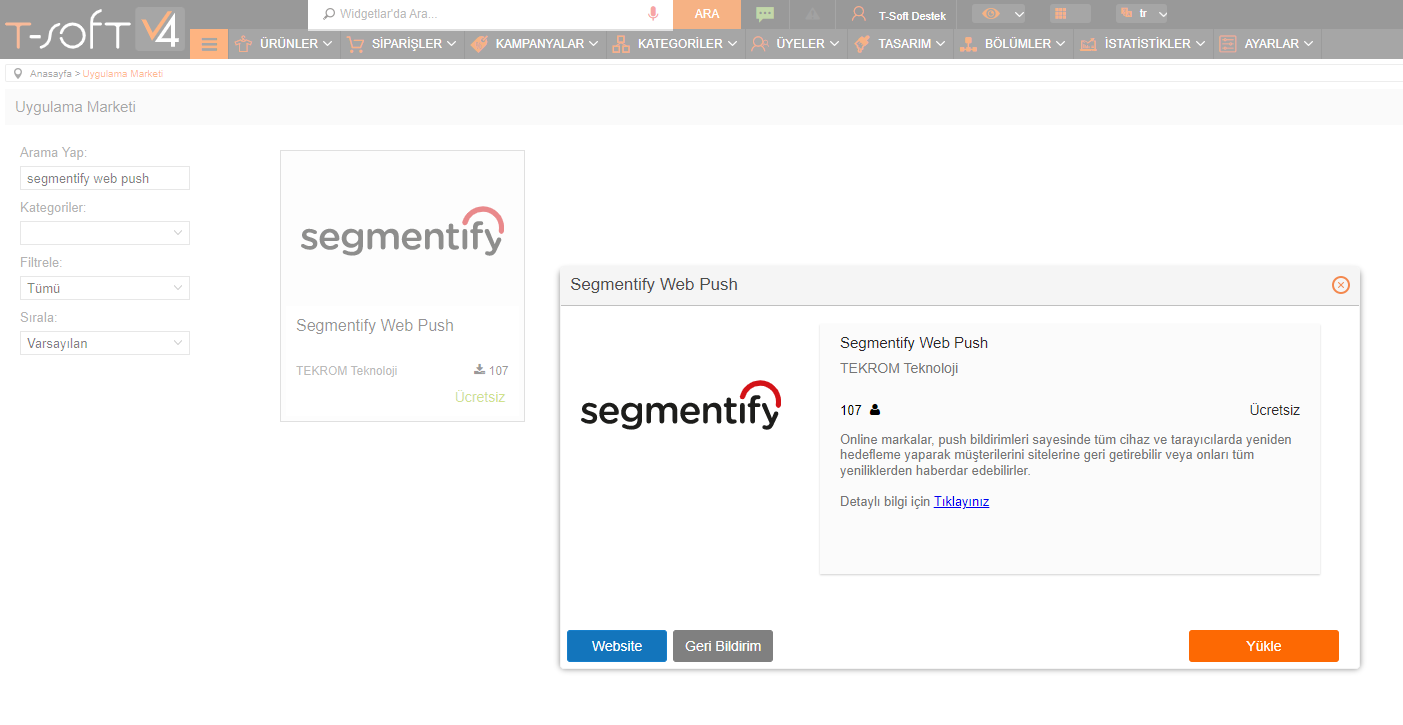Click the Yükle install button
This screenshot has height=725, width=1403.
click(1264, 646)
